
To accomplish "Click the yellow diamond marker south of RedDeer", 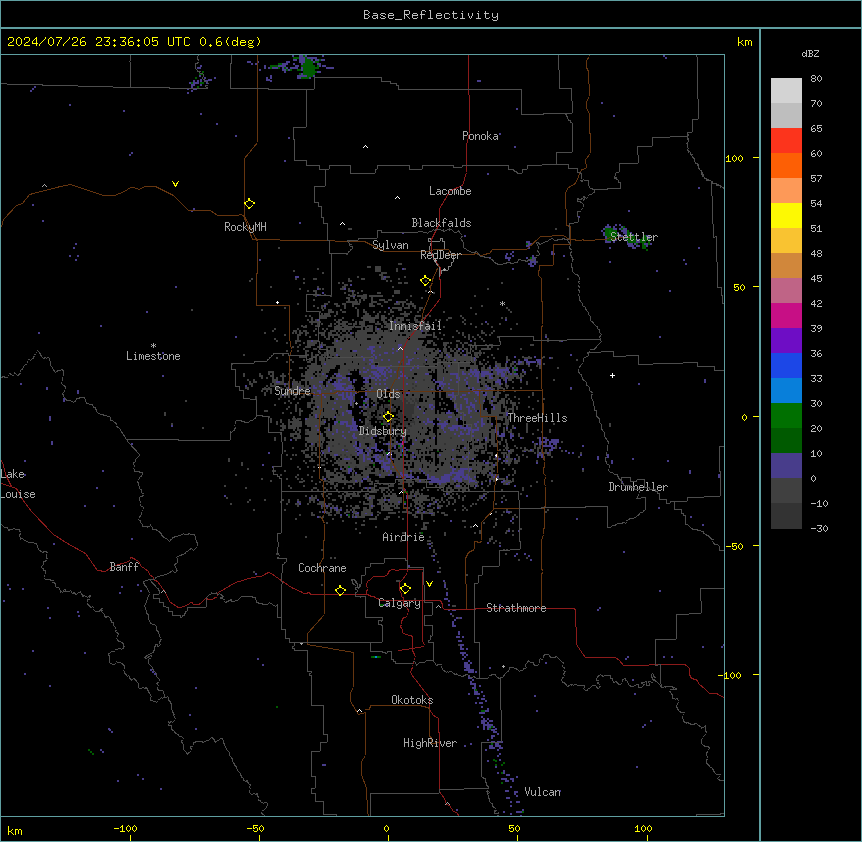I will [x=426, y=281].
